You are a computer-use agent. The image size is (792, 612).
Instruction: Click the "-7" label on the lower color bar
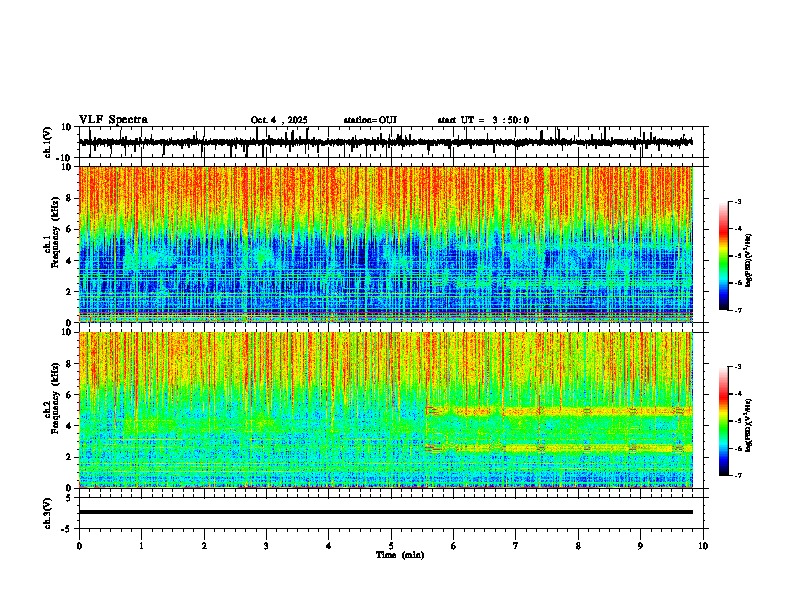coord(737,475)
